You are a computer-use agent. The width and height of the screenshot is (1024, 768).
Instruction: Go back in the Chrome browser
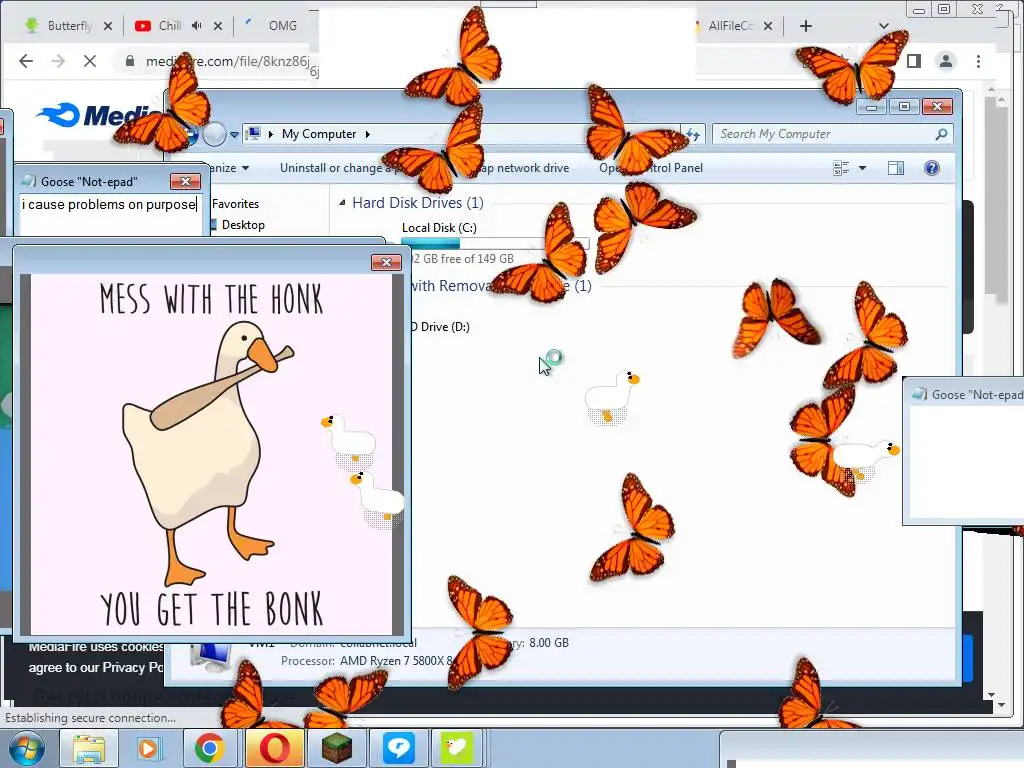point(26,61)
